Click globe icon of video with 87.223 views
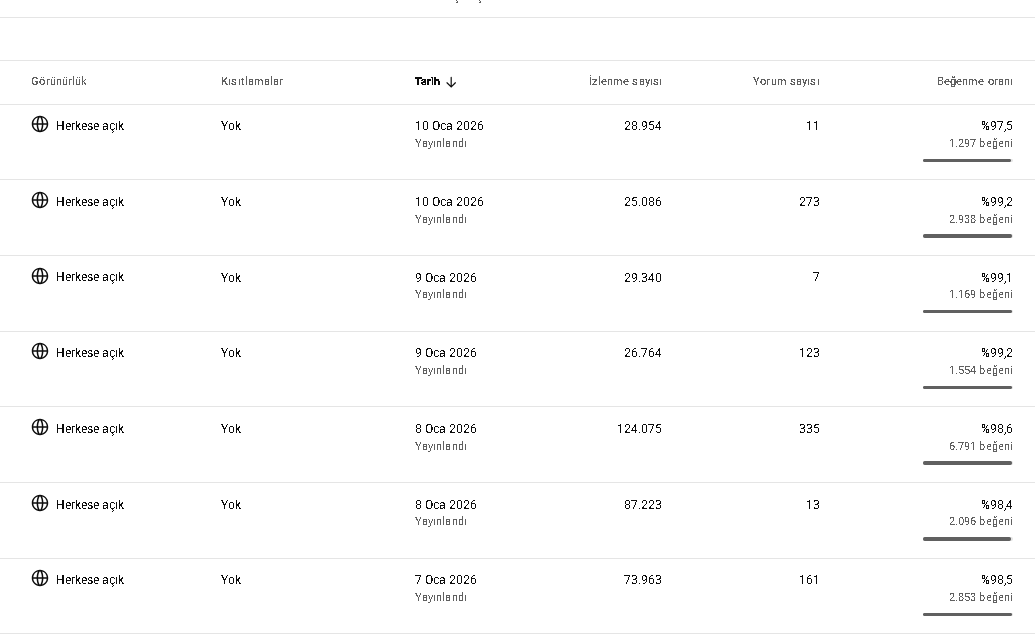Screen dimensions: 1036x643 40,504
